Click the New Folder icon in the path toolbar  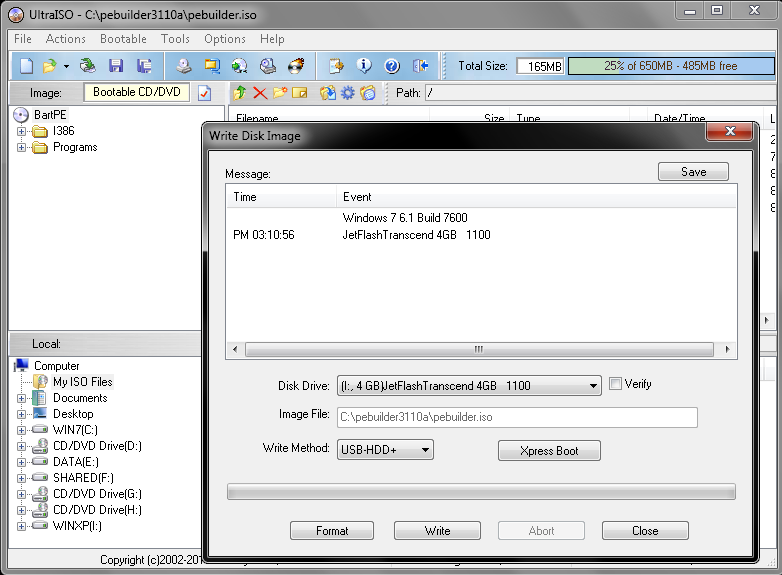click(280, 93)
